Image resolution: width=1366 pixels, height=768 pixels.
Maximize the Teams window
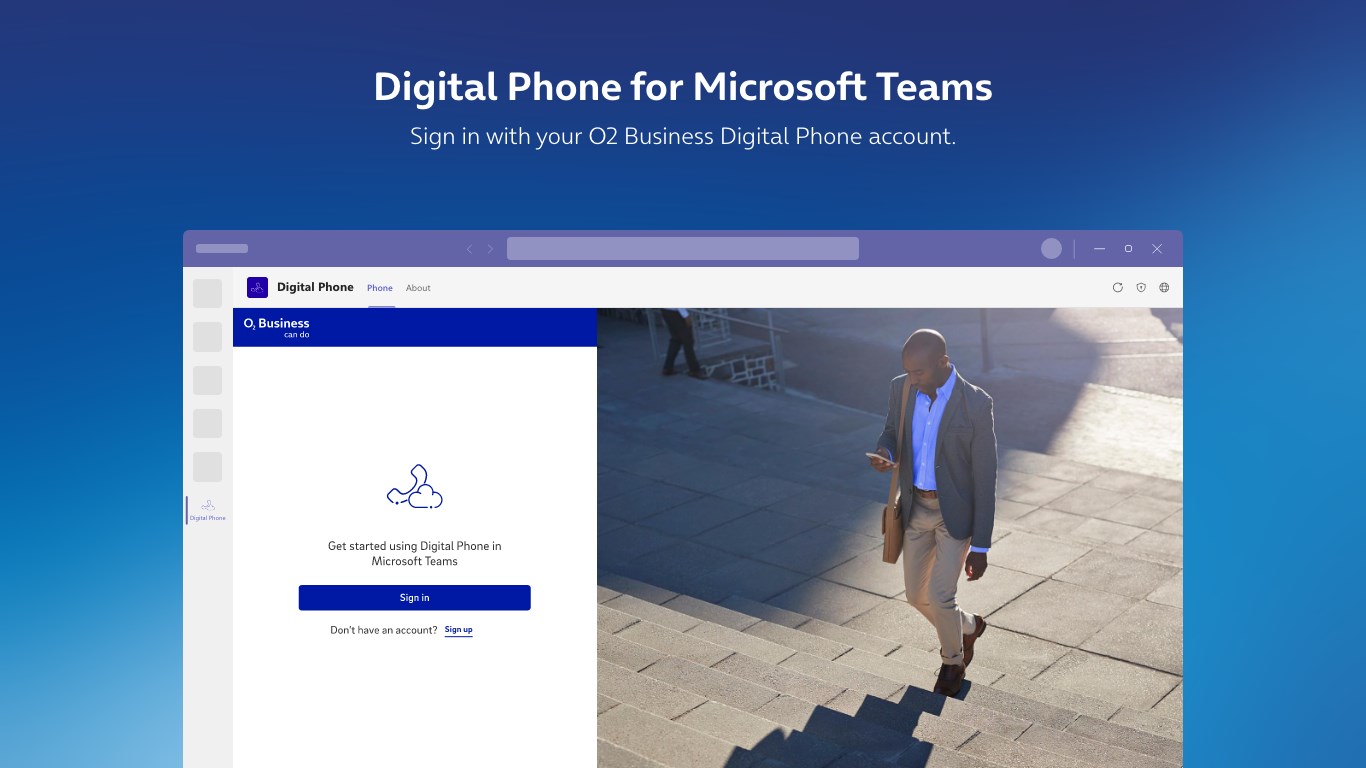(1128, 249)
